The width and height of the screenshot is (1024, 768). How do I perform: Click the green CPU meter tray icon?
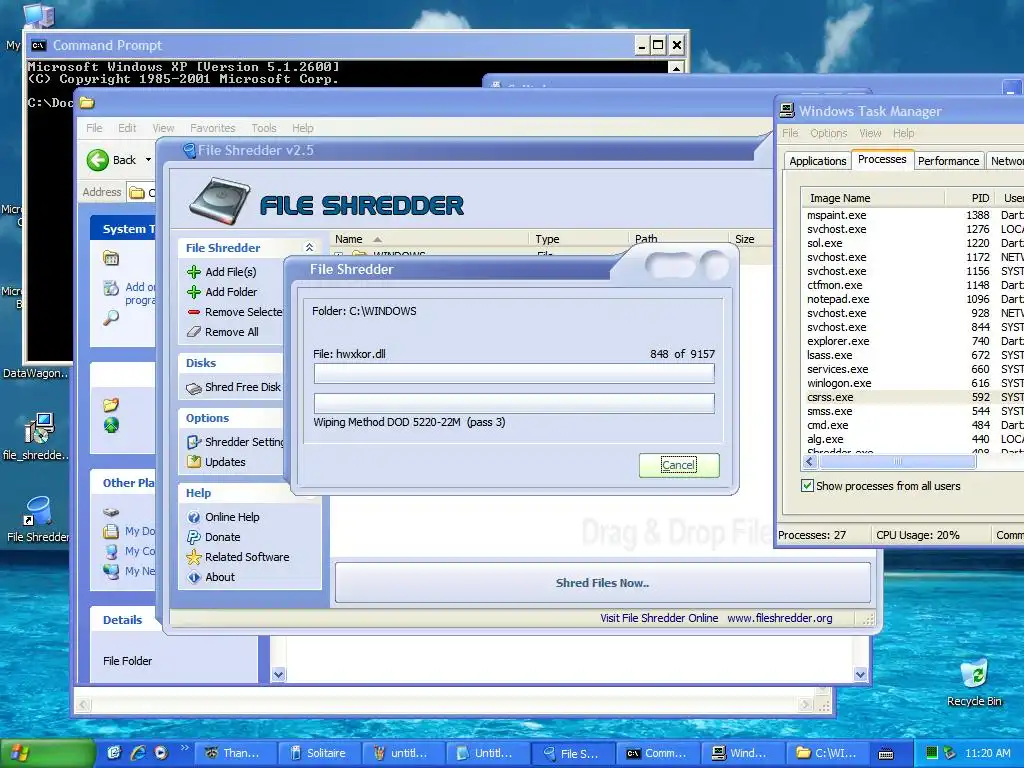931,753
